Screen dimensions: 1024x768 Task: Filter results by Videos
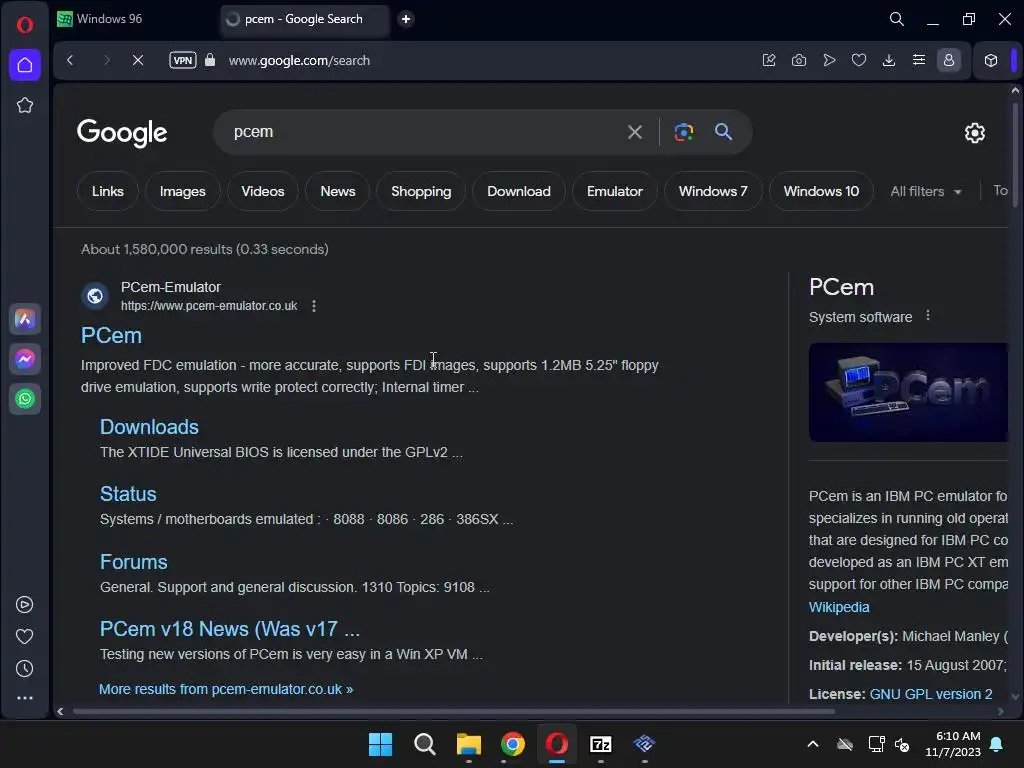263,191
